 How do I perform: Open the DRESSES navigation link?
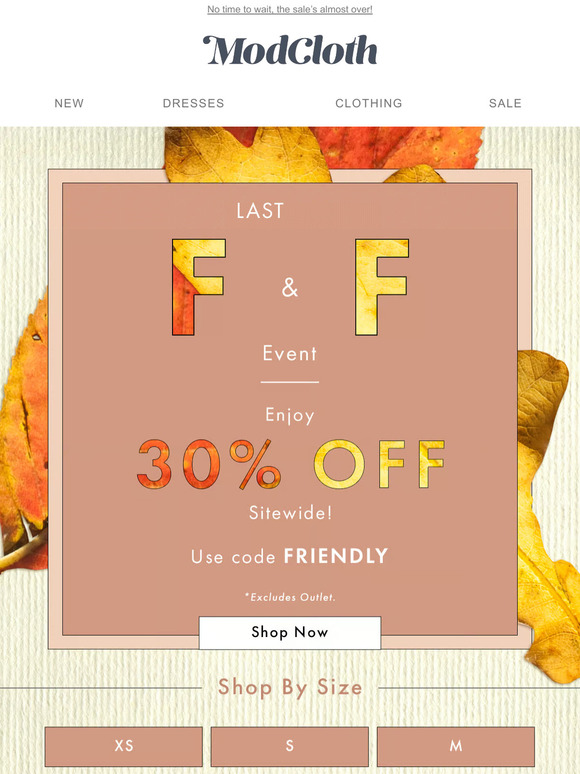coord(193,103)
